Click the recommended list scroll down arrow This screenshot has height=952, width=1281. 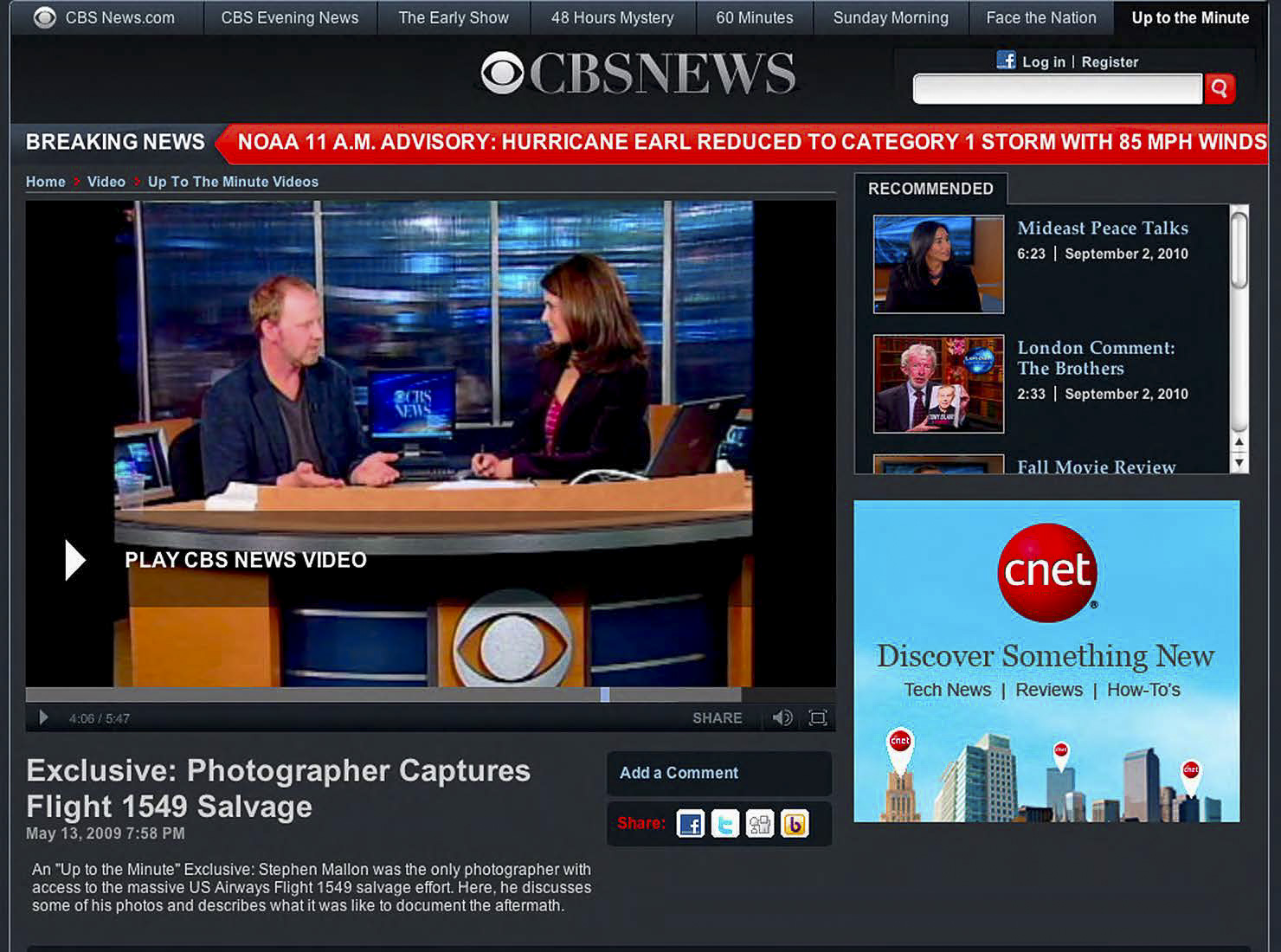coord(1239,463)
